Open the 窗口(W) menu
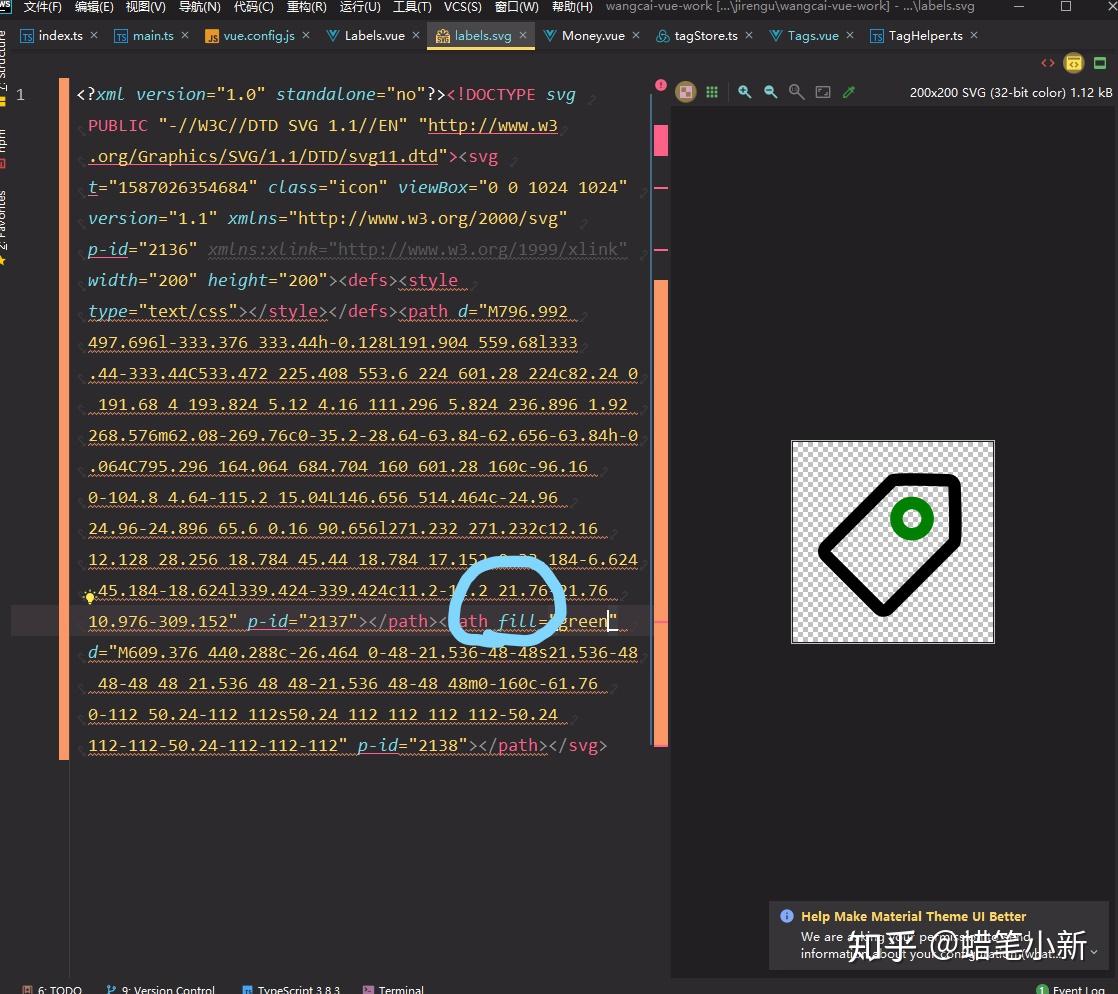 [517, 7]
